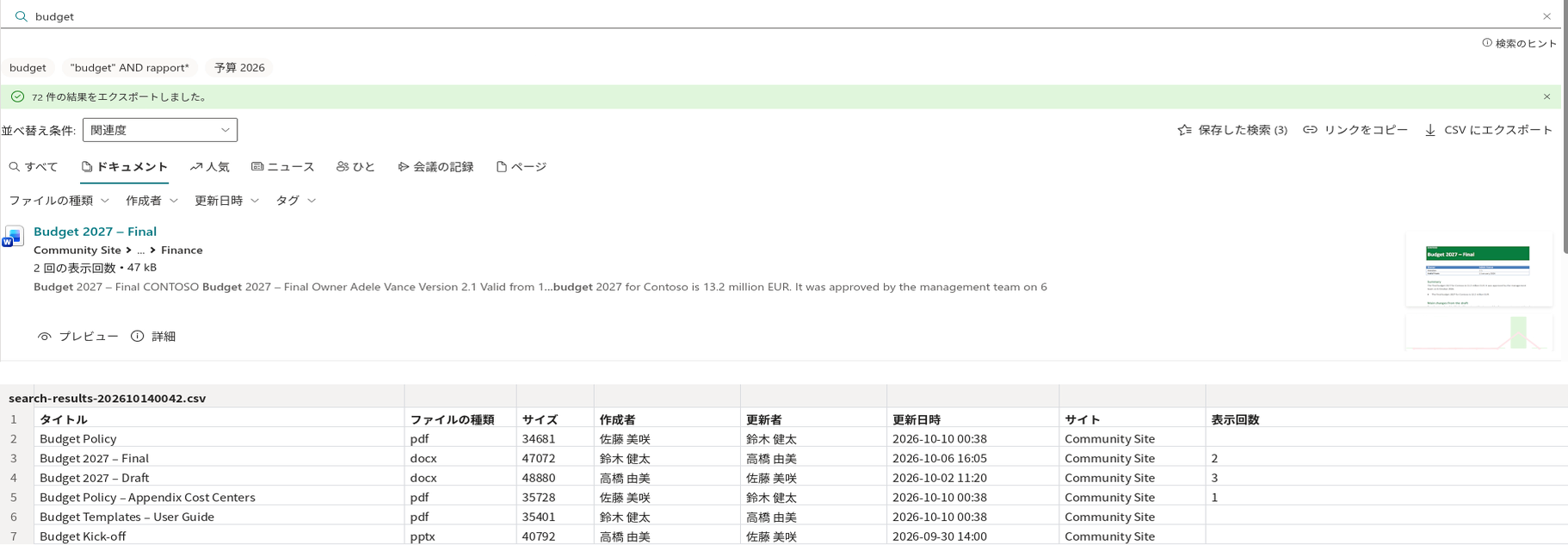Image resolution: width=1568 pixels, height=545 pixels.
Task: Click date cell 2026-10-06 16:05
Action: 972,459
